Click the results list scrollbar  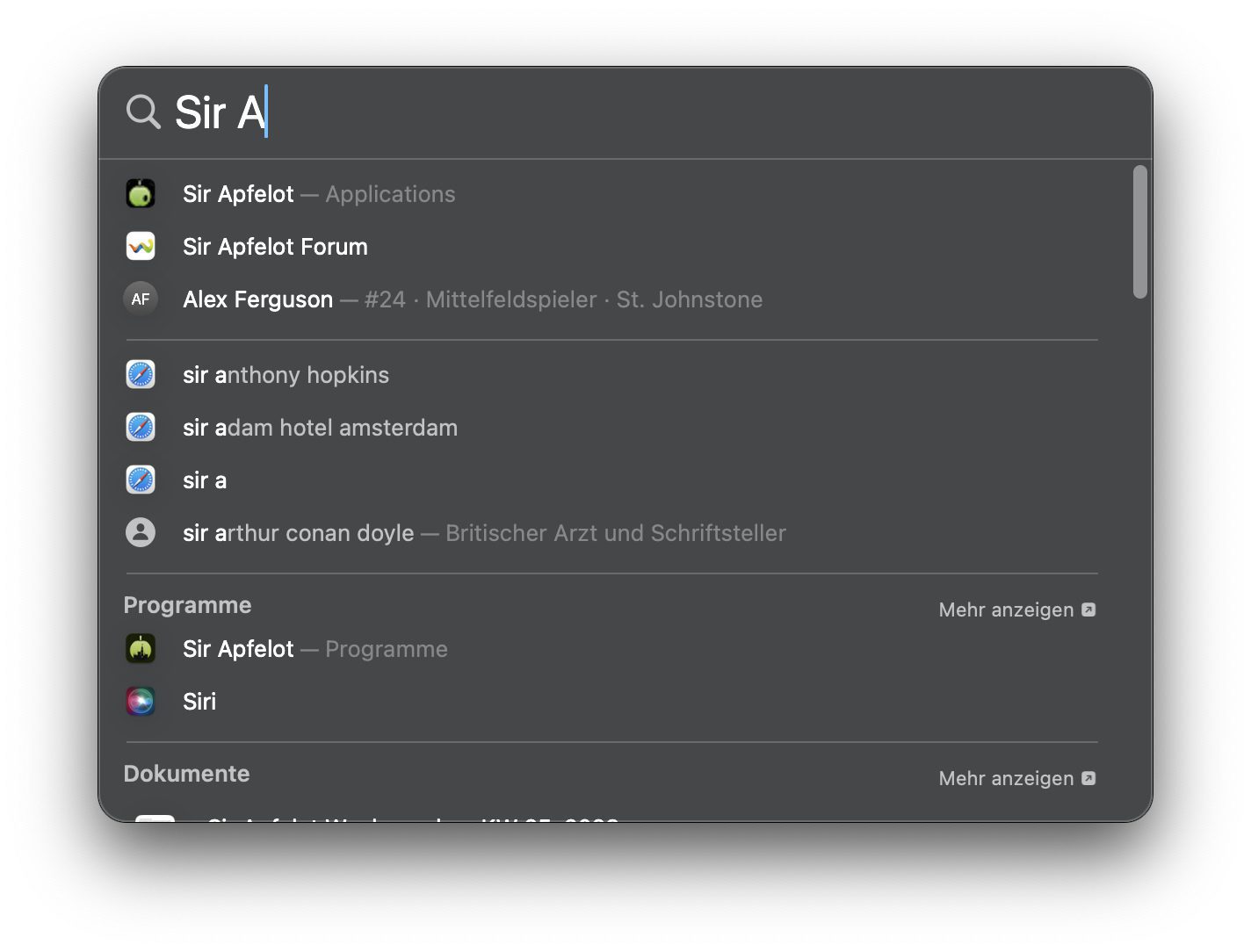[1139, 233]
